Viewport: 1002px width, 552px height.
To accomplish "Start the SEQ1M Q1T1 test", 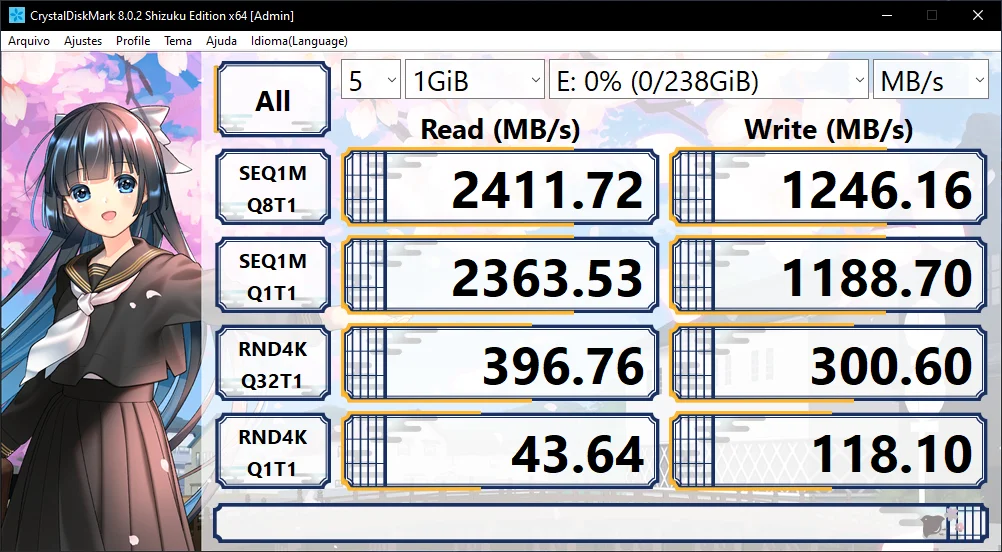I will click(x=273, y=276).
